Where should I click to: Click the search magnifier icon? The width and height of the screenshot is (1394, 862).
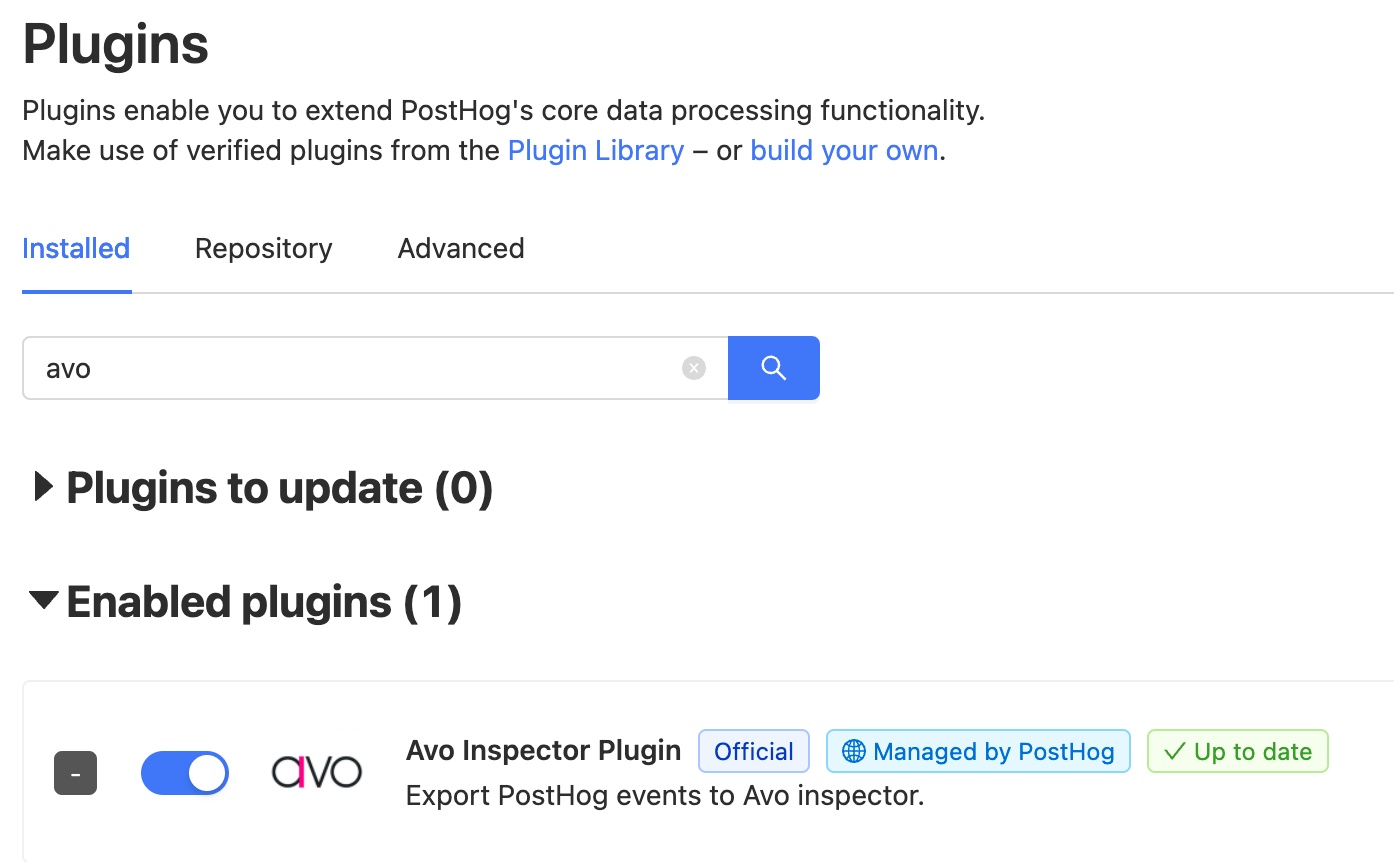(773, 368)
